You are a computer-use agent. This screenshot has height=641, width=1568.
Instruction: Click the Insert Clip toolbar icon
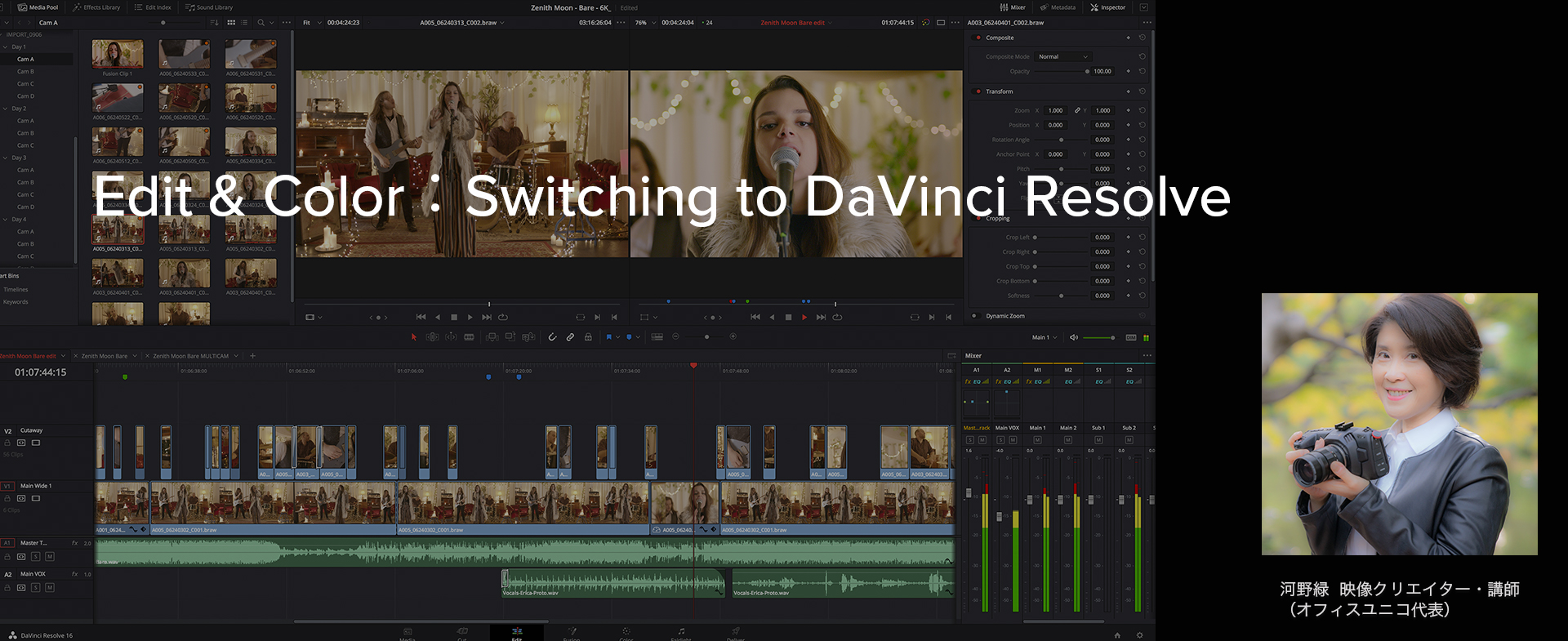(492, 336)
